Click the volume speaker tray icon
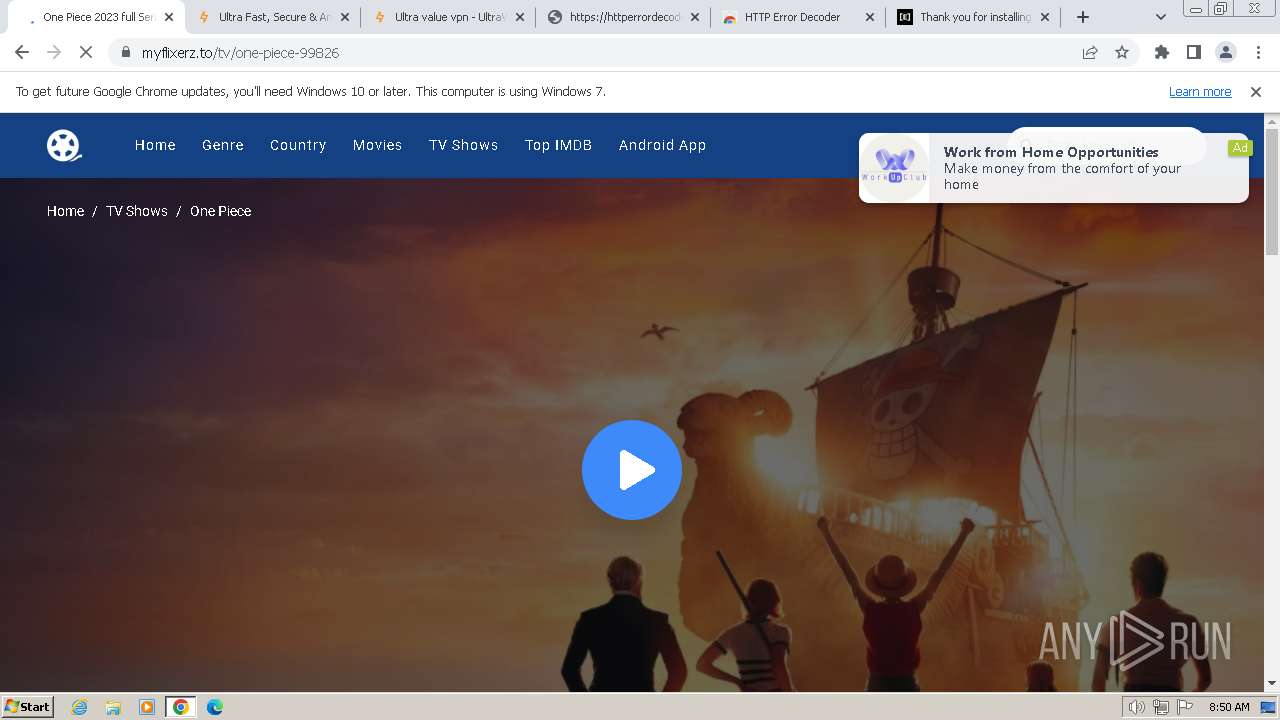The height and width of the screenshot is (720, 1280). (x=1137, y=707)
